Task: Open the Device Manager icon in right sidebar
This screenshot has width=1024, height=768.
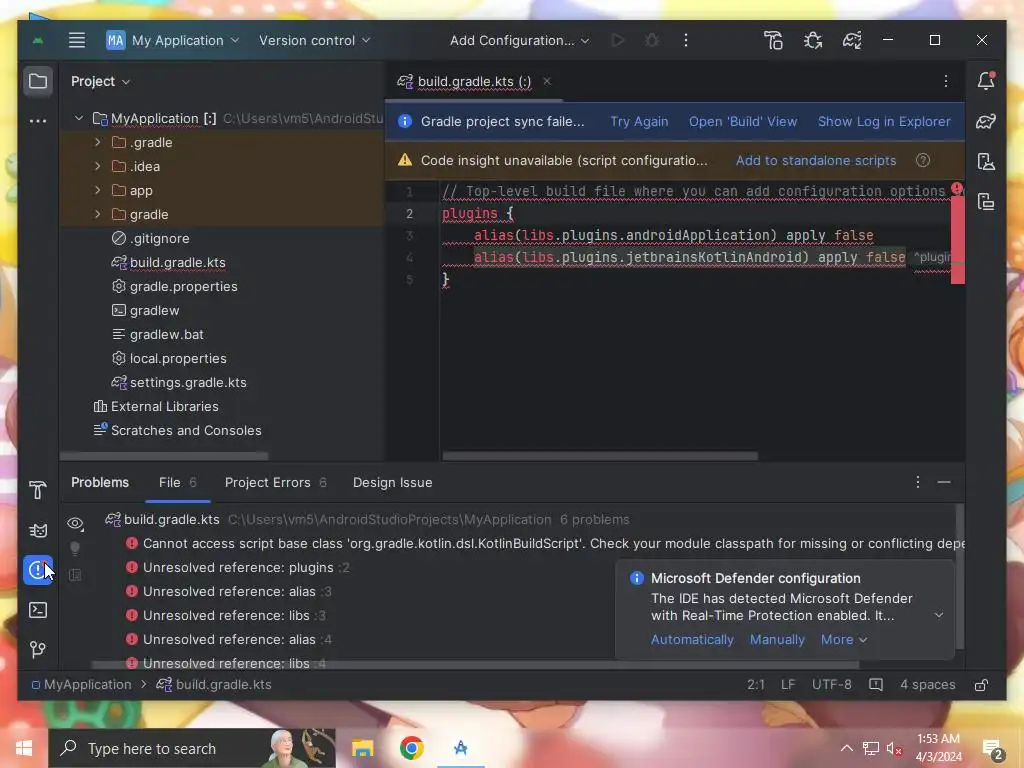Action: tap(985, 161)
